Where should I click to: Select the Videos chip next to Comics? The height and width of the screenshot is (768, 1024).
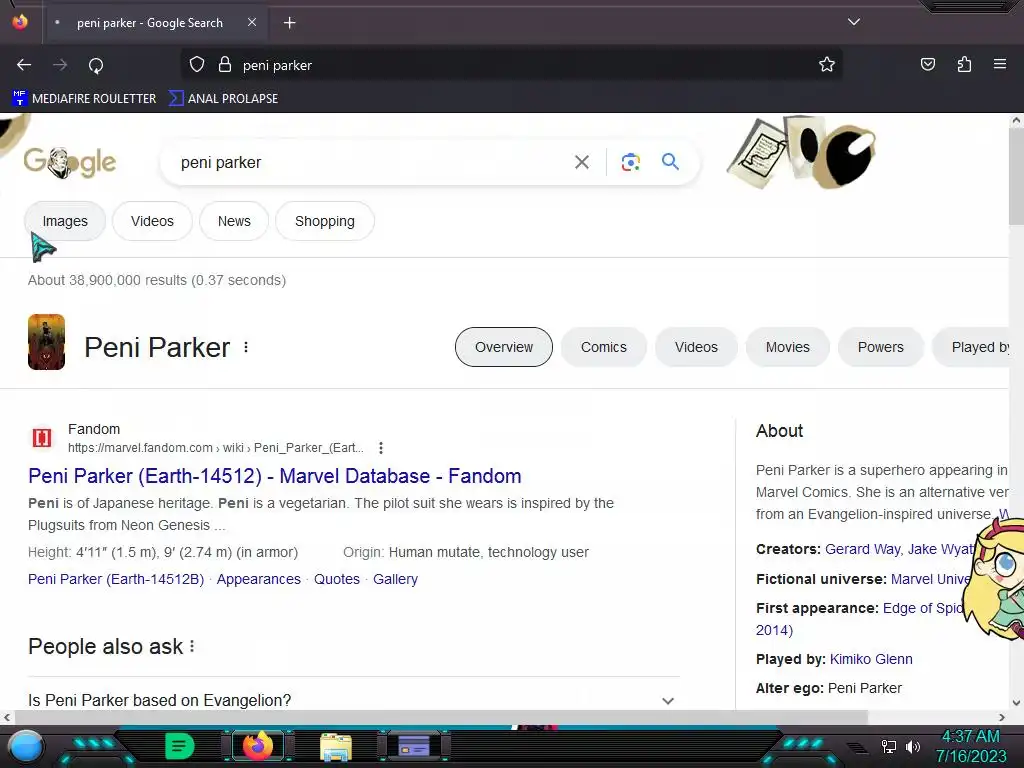pyautogui.click(x=696, y=347)
